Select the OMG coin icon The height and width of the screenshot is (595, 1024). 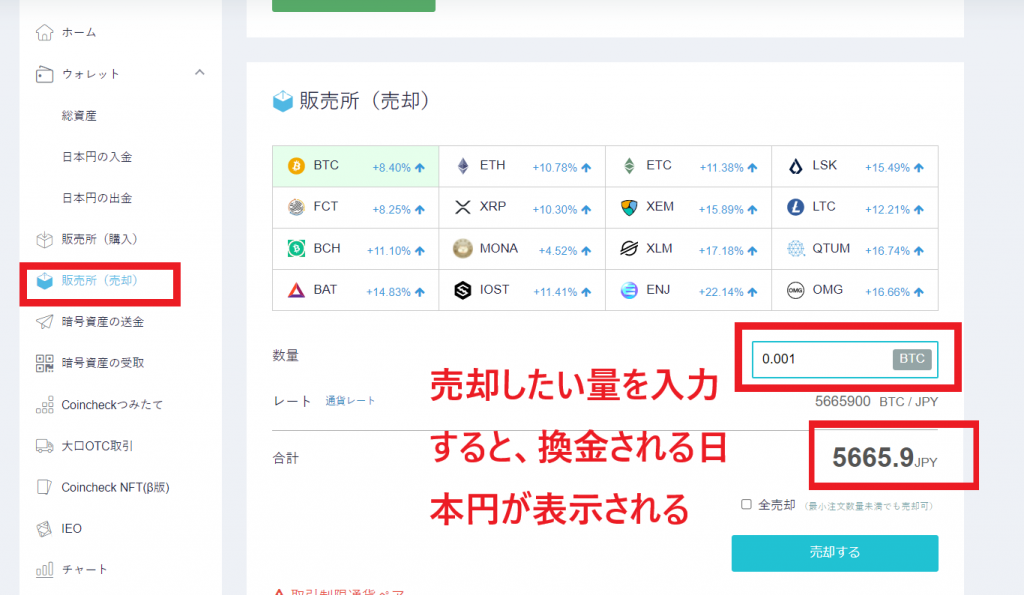795,290
